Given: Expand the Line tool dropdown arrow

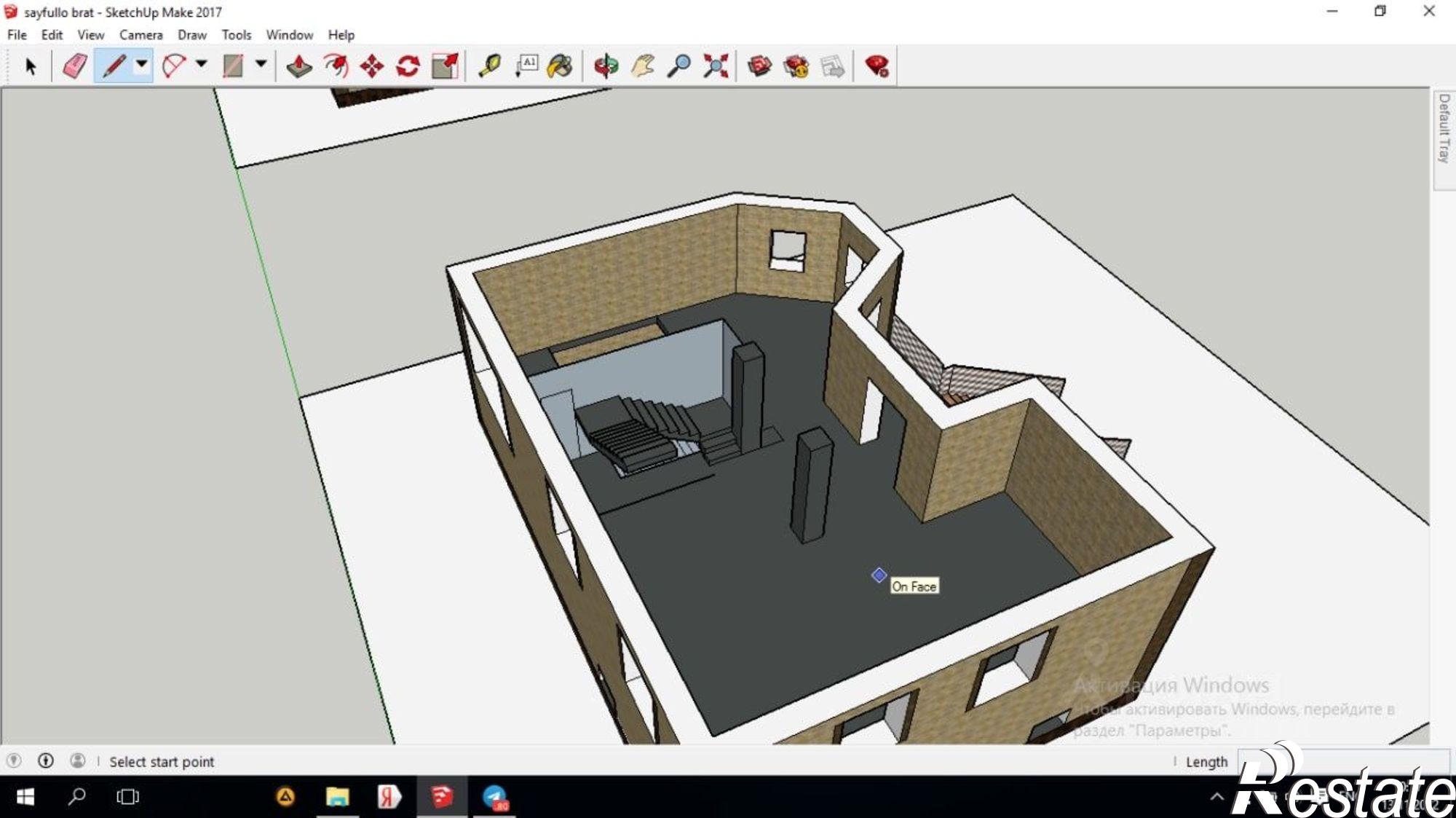Looking at the screenshot, I should click(142, 64).
